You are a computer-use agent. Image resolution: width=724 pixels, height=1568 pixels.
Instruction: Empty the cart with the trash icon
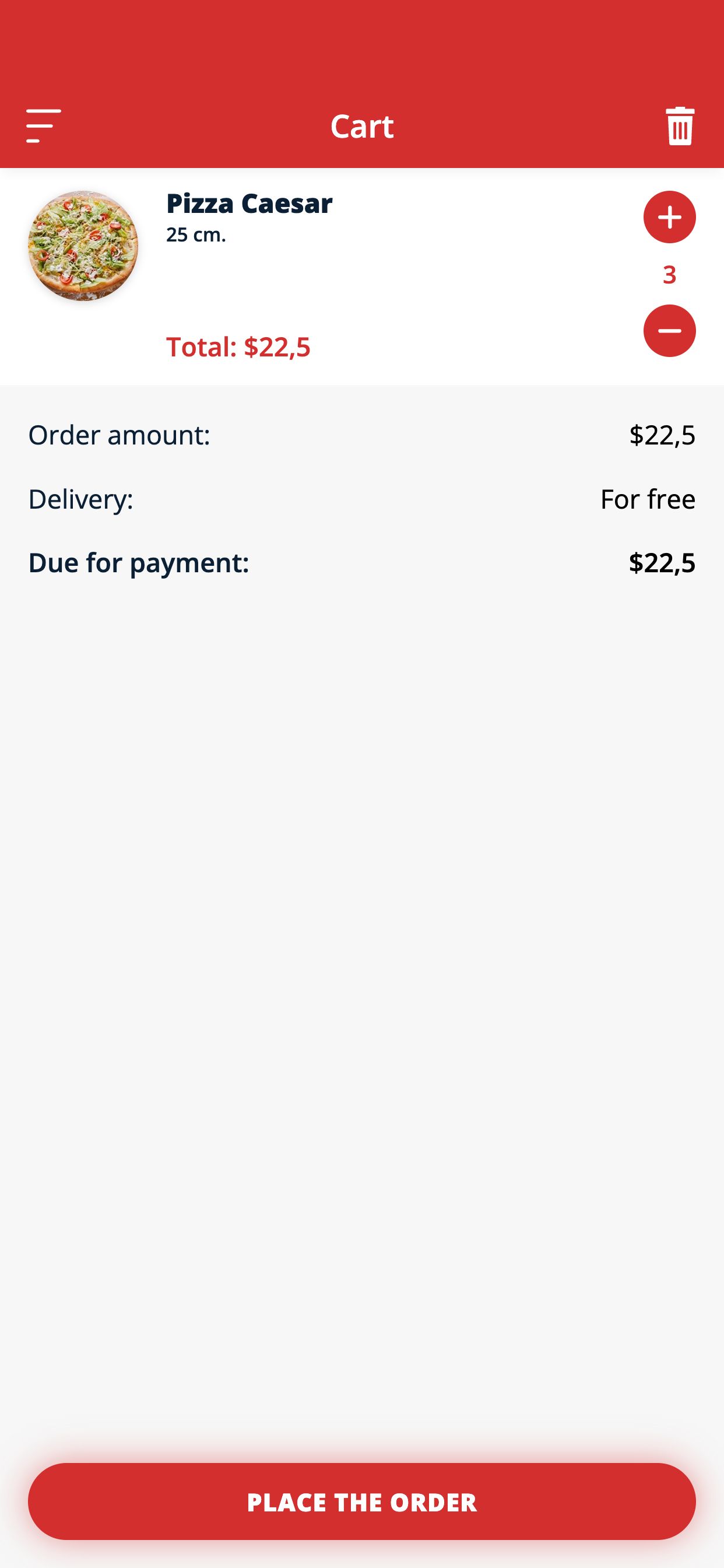pos(680,126)
